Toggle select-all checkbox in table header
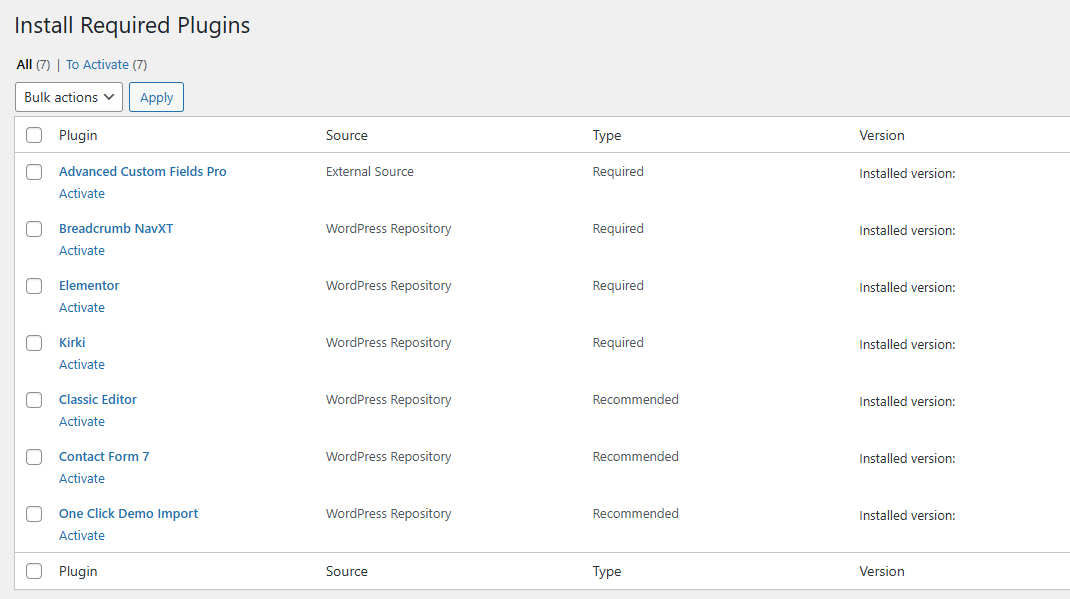Screen dimensions: 1070x599 (x=34, y=135)
